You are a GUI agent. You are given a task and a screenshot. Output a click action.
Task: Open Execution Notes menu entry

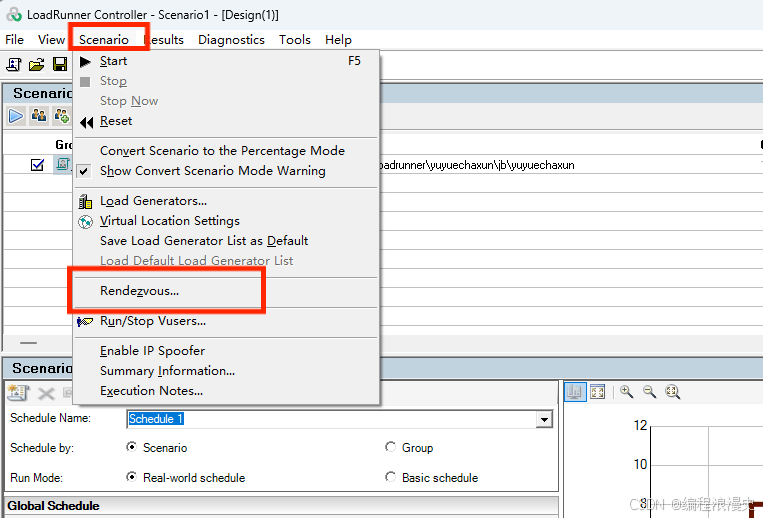click(226, 391)
